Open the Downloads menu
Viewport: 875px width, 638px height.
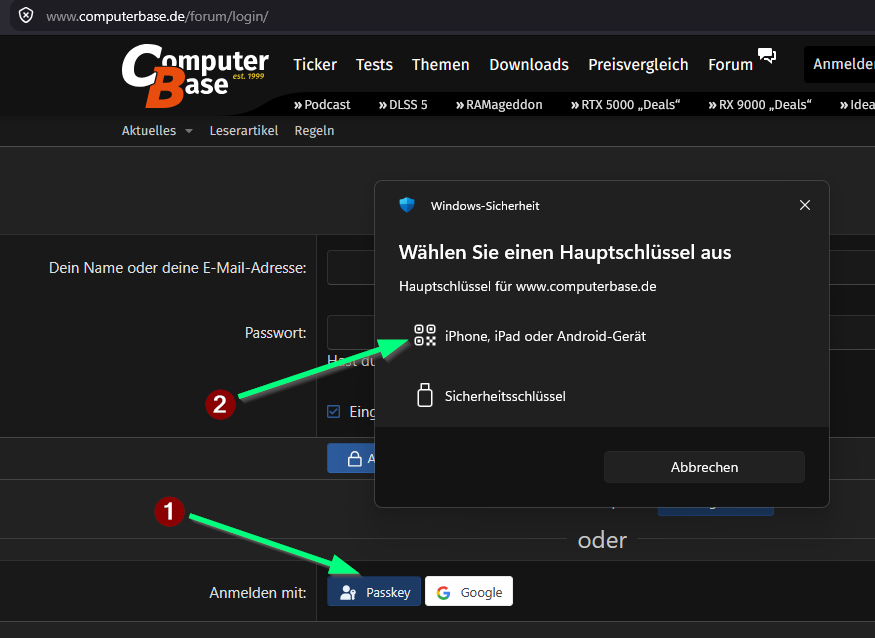529,65
